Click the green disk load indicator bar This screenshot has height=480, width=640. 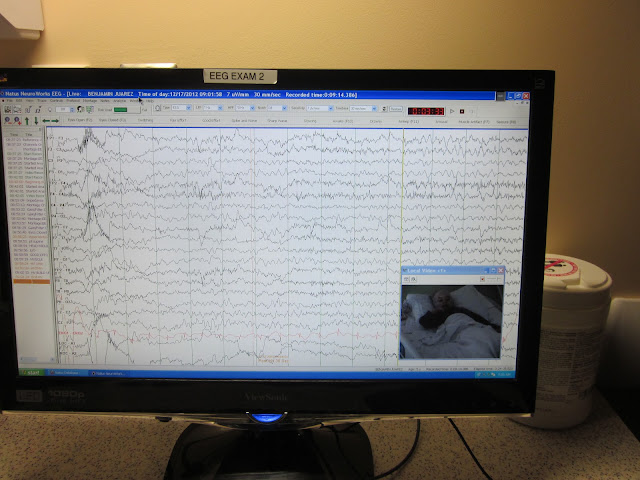[120, 110]
